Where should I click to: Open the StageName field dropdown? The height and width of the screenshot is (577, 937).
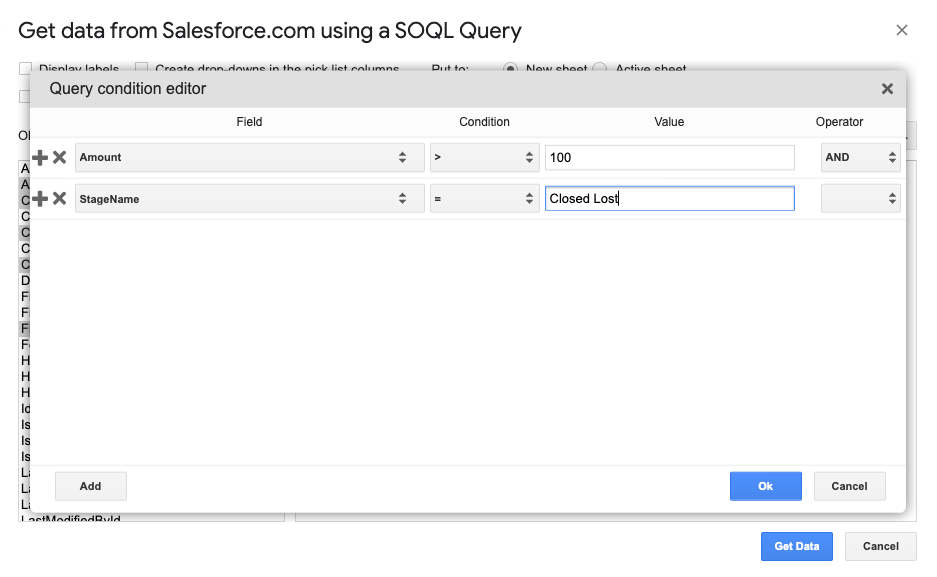pyautogui.click(x=250, y=198)
